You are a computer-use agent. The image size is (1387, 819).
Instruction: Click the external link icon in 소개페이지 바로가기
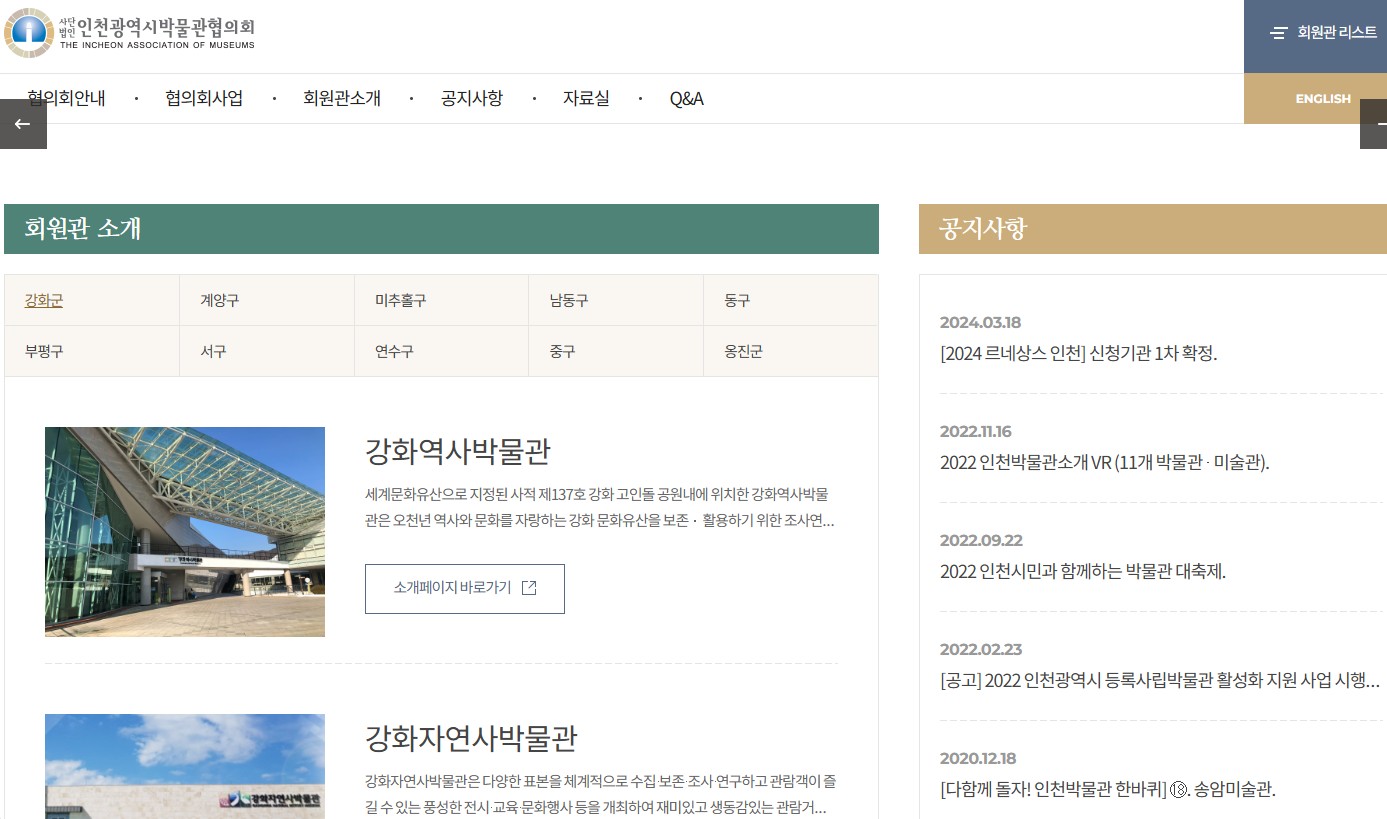529,588
